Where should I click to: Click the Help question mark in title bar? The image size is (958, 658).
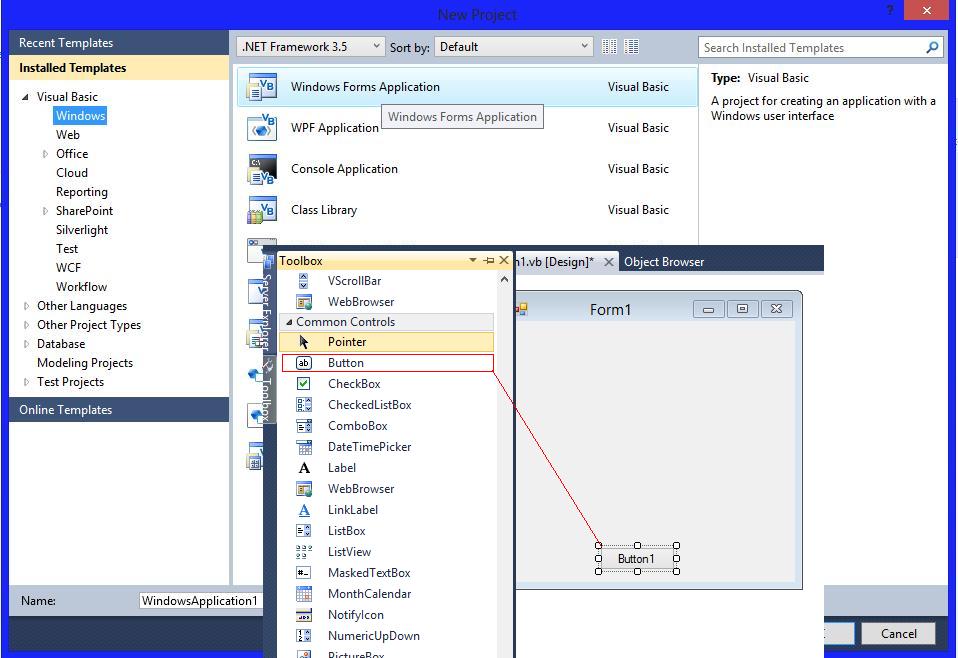tap(890, 10)
